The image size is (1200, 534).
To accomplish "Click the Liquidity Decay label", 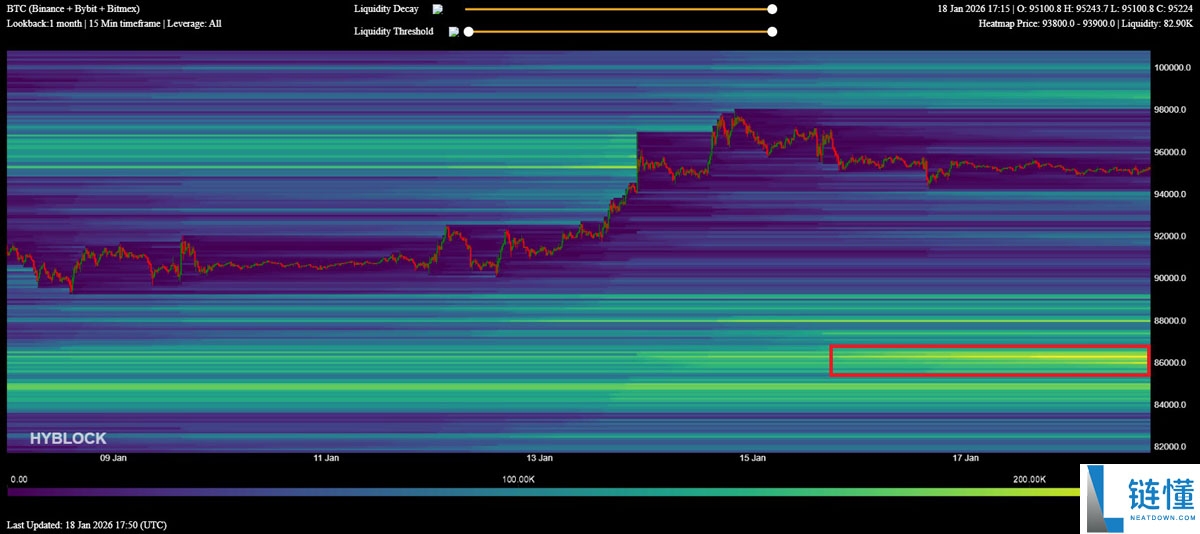I will pyautogui.click(x=387, y=9).
